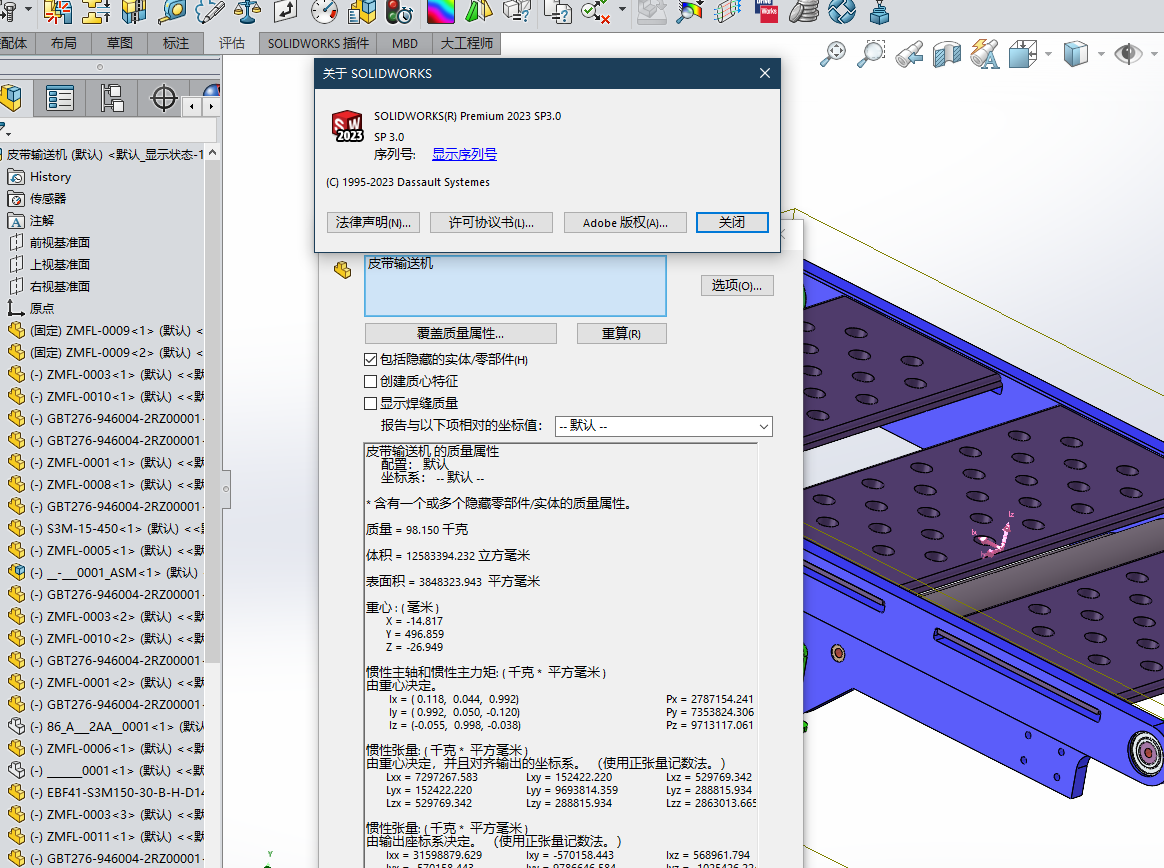The width and height of the screenshot is (1164, 868).
Task: Open the Measure tape tool
Action: pyautogui.click(x=172, y=11)
